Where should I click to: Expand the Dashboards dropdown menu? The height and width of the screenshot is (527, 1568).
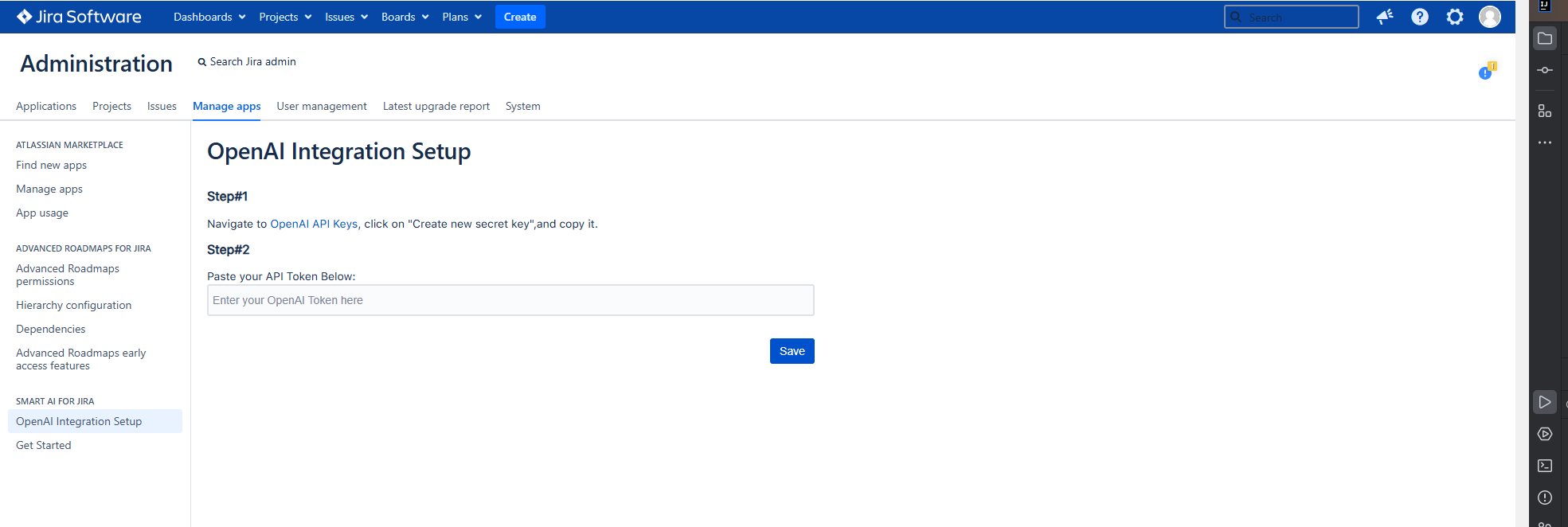pos(209,17)
